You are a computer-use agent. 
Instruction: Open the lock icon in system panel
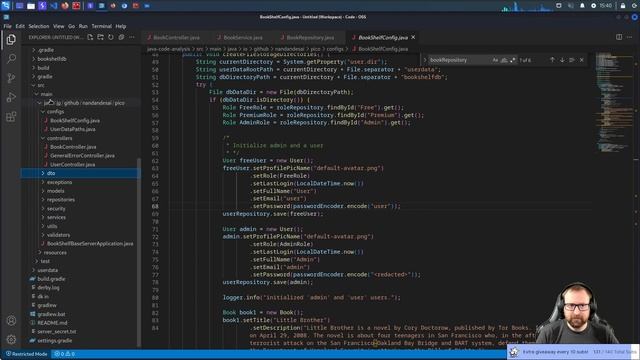pos(623,6)
